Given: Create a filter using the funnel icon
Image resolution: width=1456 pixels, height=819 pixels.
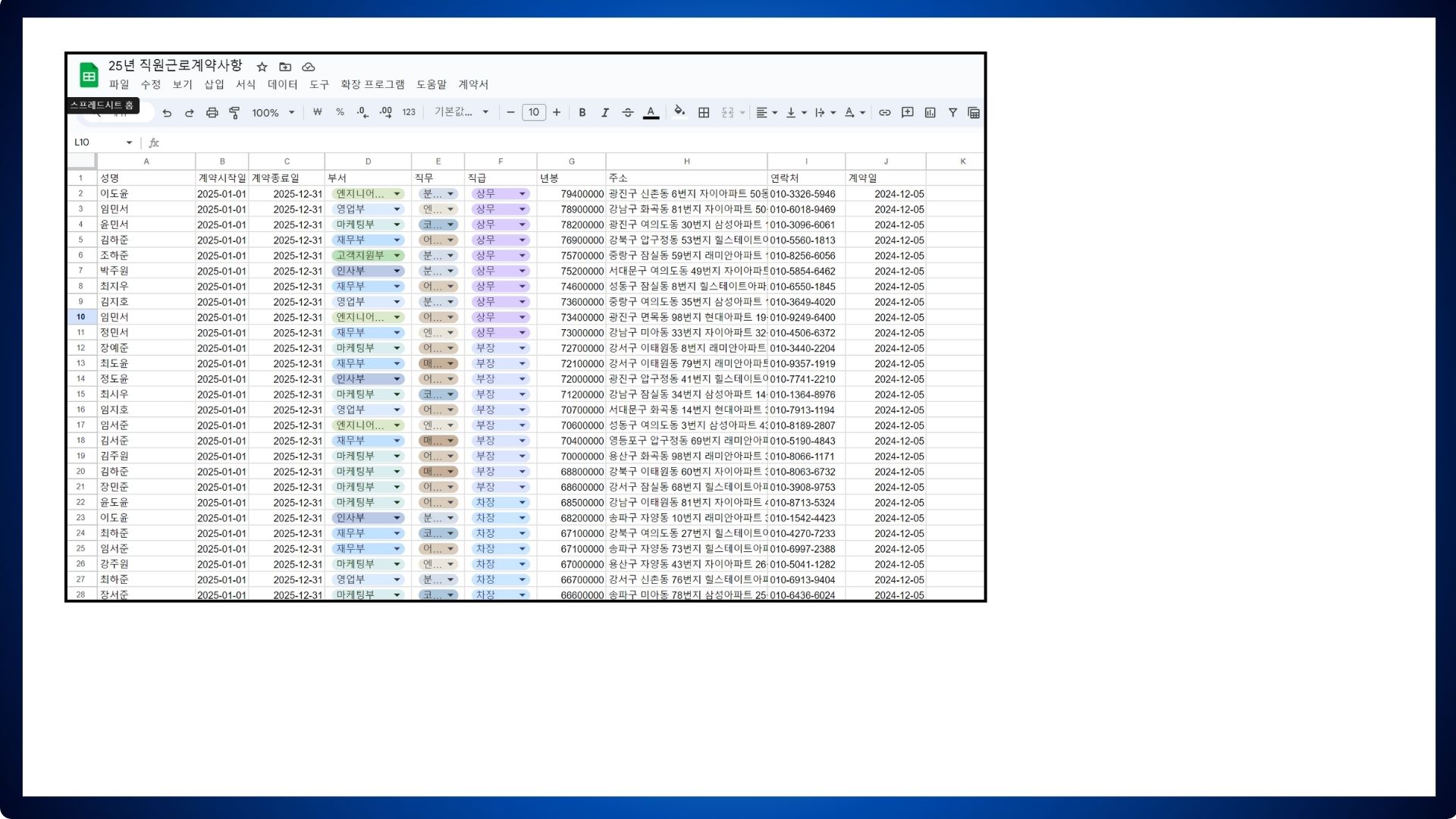Looking at the screenshot, I should coord(952,113).
